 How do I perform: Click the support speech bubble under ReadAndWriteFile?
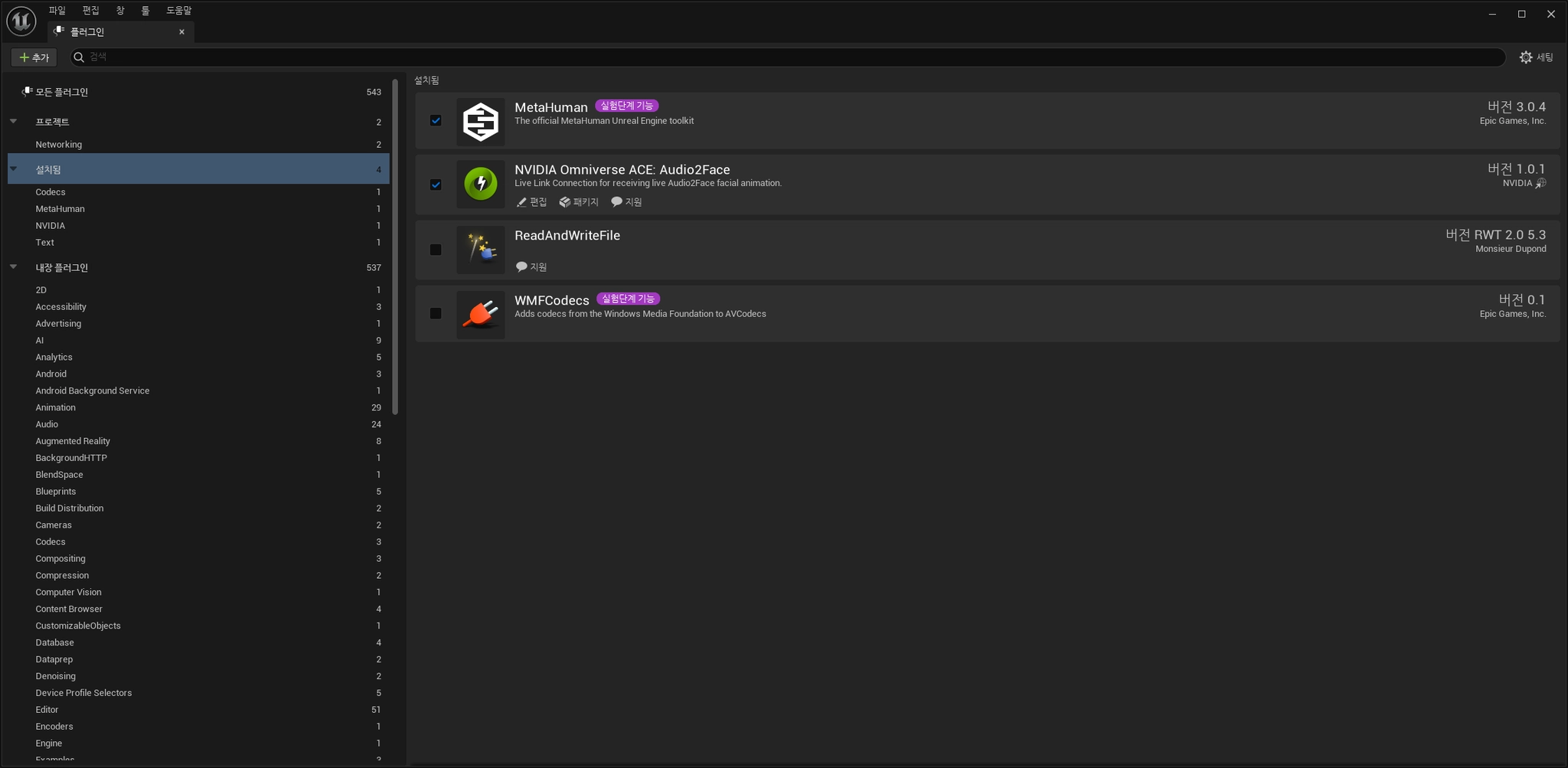click(x=521, y=267)
